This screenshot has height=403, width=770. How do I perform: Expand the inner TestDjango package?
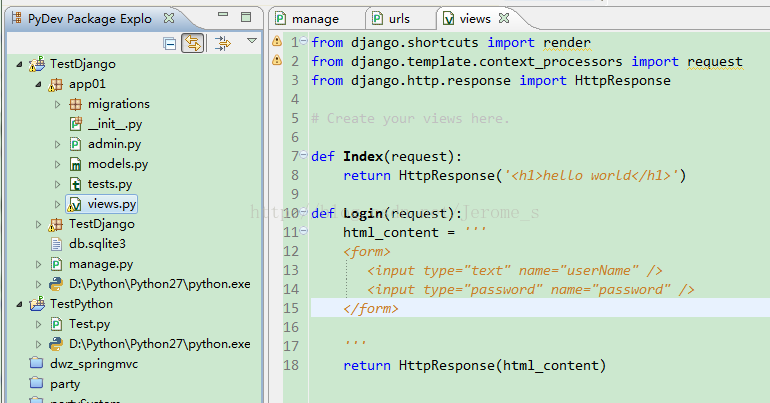click(38, 224)
